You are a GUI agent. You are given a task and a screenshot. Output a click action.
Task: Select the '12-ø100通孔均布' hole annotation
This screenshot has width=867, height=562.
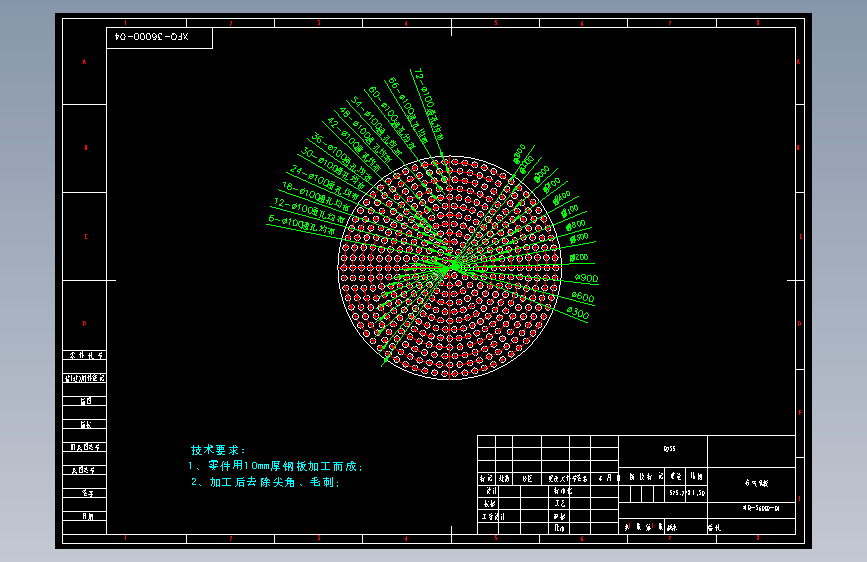click(312, 209)
